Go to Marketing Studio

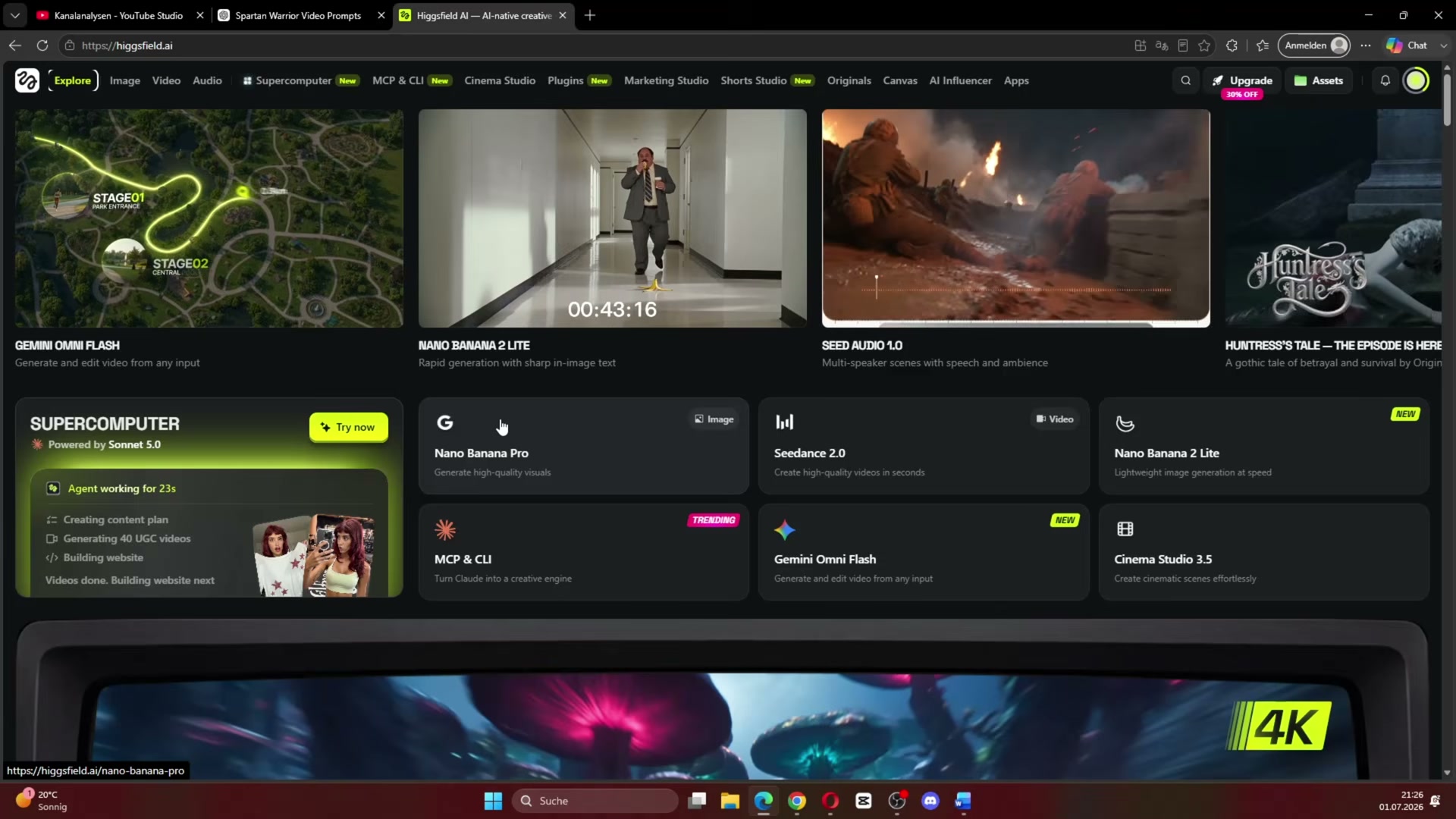[666, 80]
